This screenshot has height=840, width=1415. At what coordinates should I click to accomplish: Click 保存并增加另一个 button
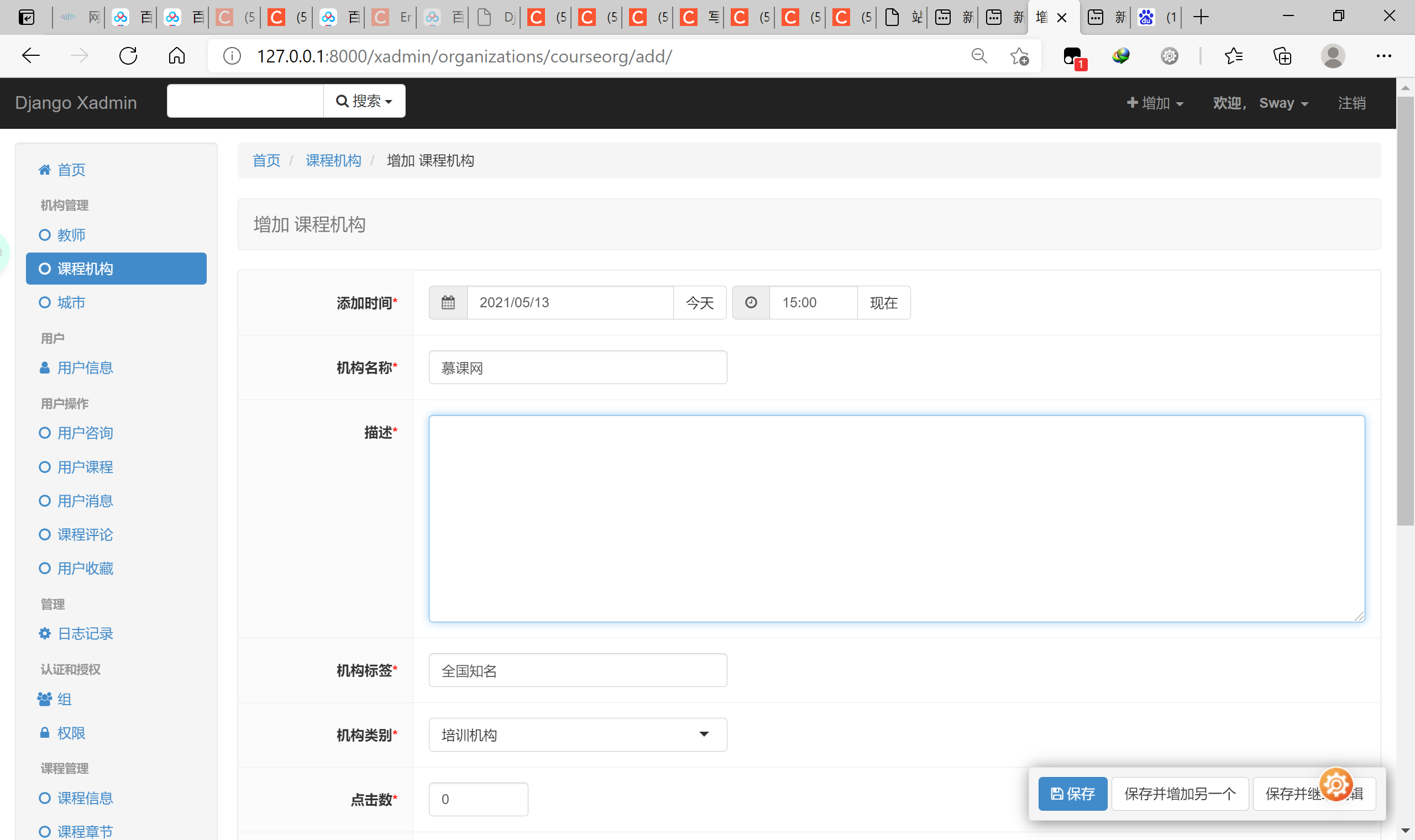tap(1180, 794)
